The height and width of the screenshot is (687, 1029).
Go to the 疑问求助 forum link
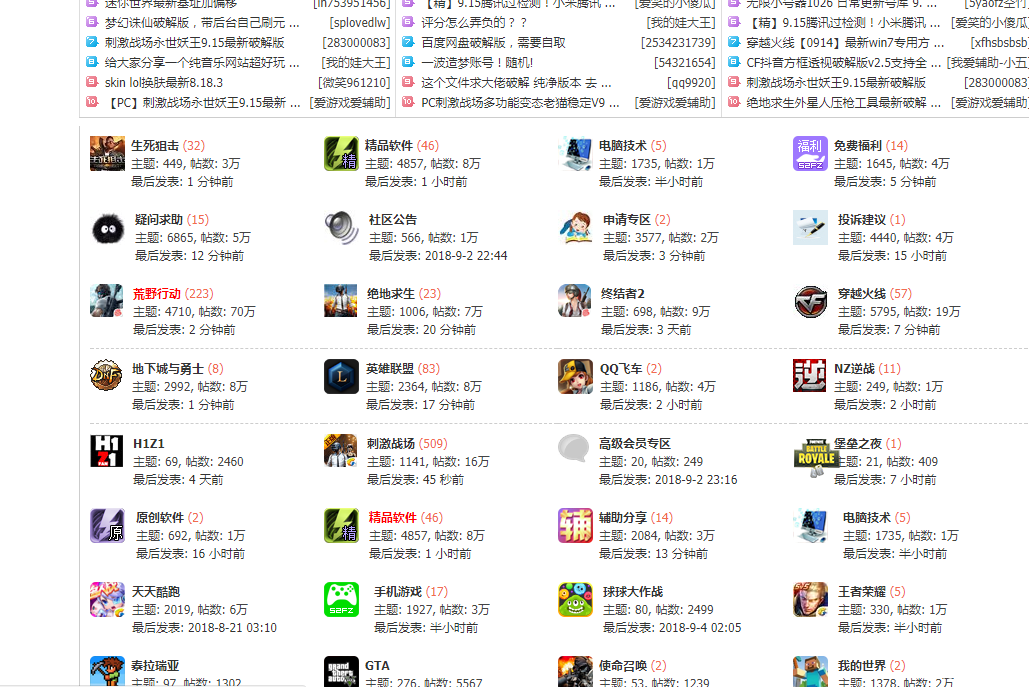coord(159,220)
